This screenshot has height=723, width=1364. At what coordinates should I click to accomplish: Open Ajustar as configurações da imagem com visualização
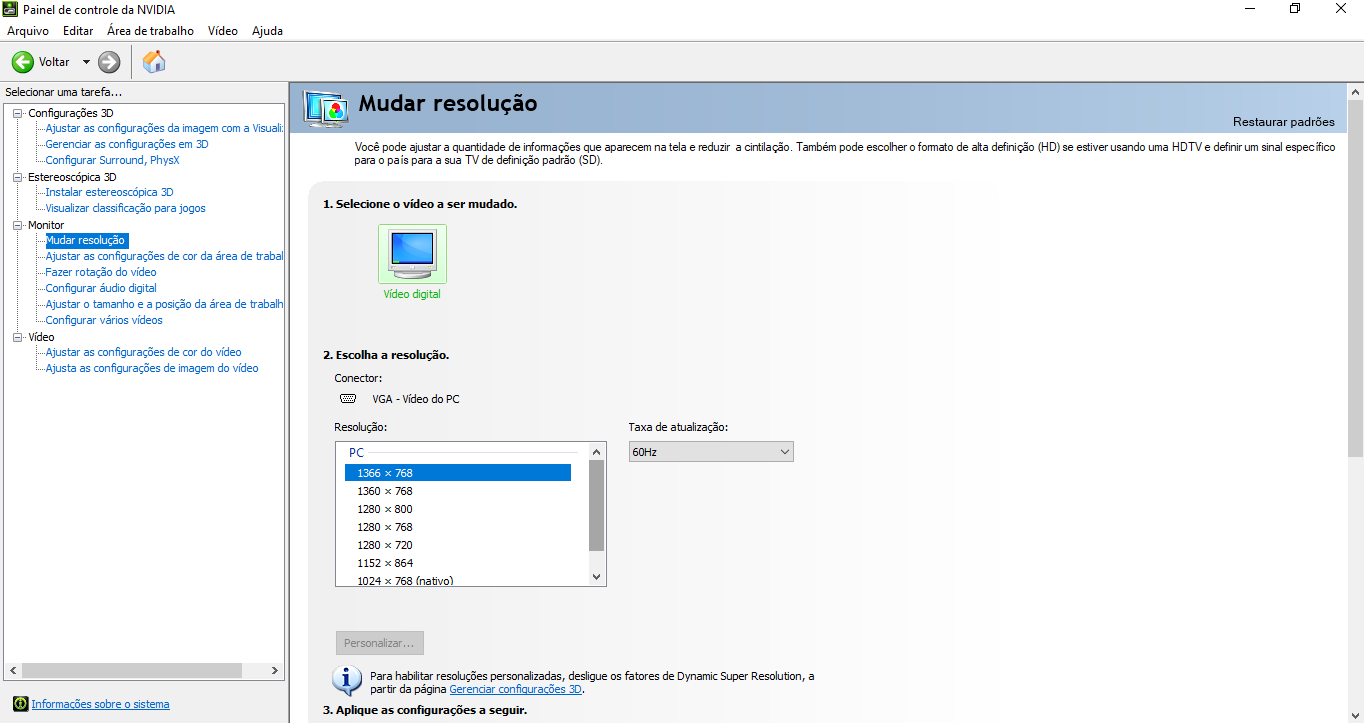165,128
